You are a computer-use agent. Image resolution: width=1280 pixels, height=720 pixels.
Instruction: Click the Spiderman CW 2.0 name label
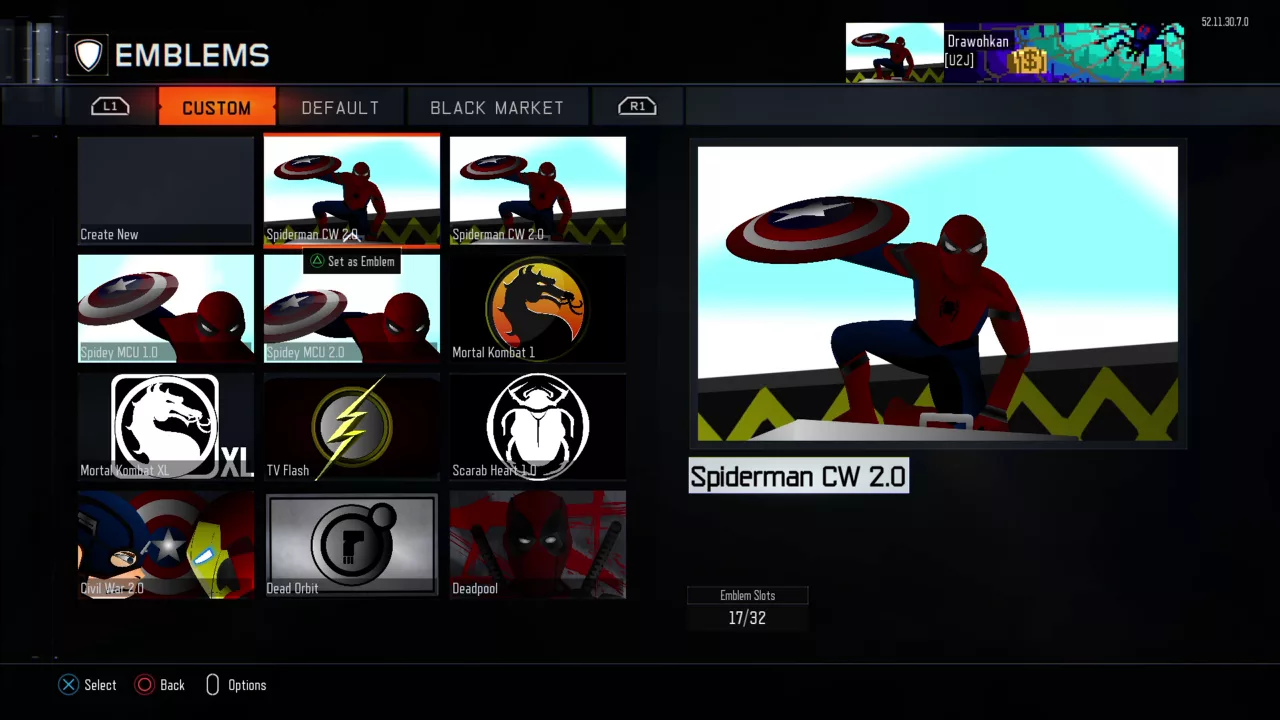coord(798,476)
